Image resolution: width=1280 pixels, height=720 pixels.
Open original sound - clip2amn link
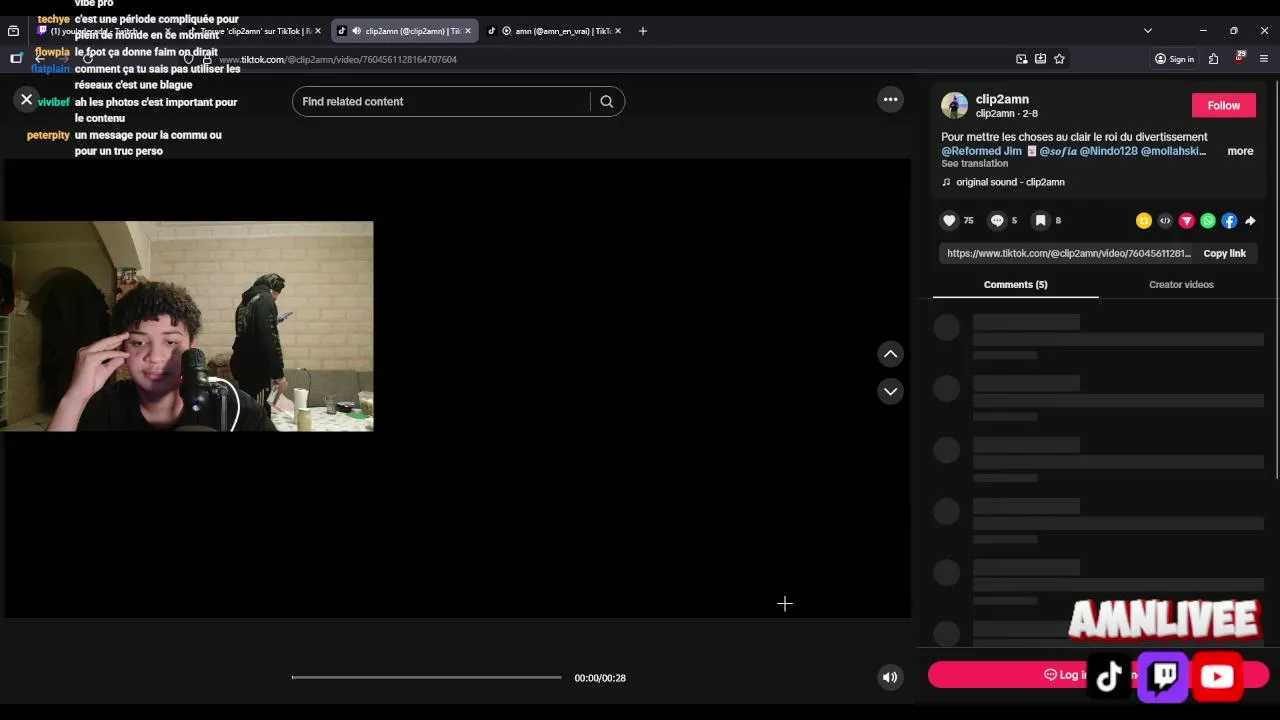[1010, 182]
